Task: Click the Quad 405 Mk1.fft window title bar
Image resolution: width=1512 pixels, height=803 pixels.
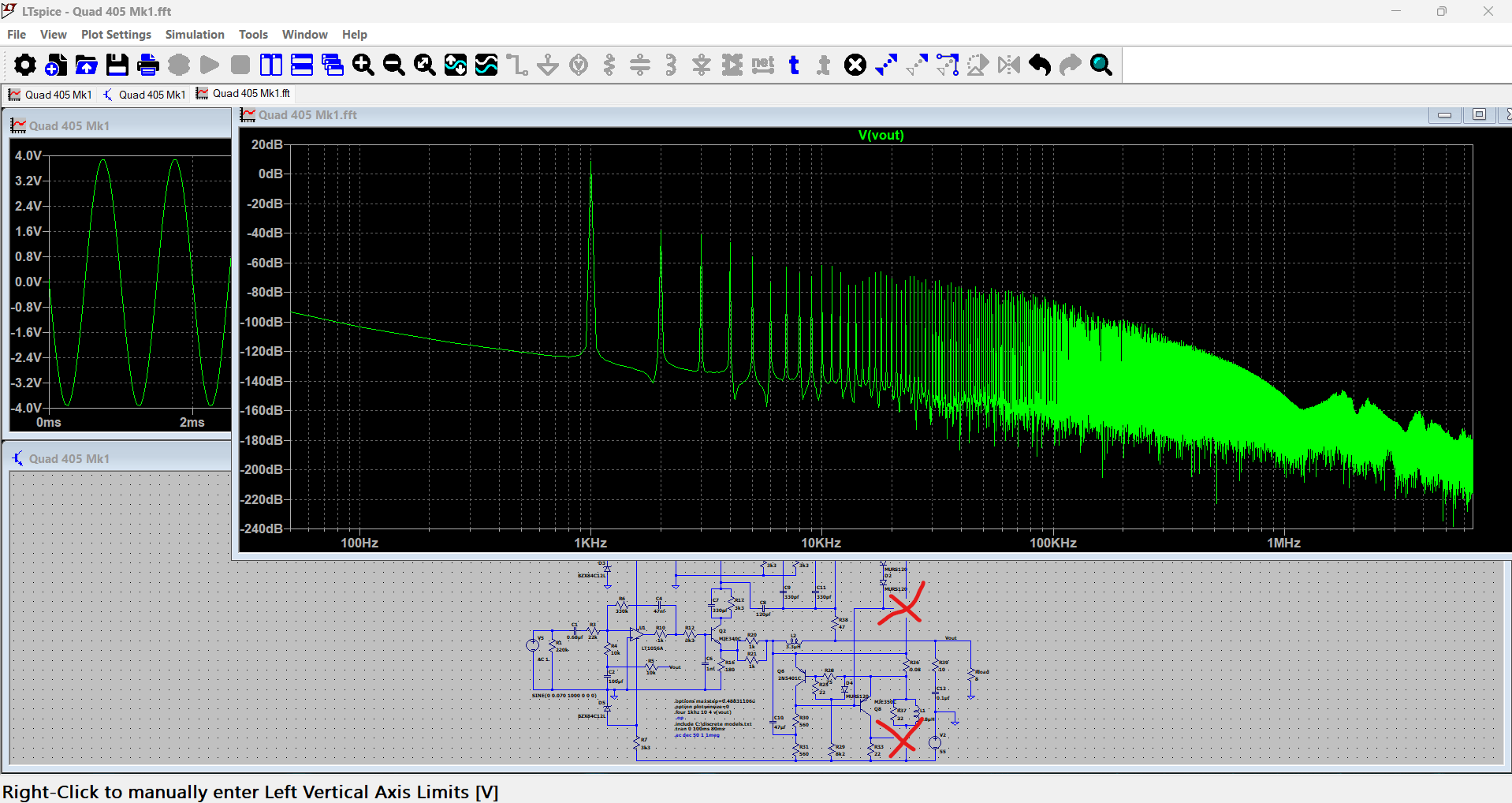Action: pos(828,115)
